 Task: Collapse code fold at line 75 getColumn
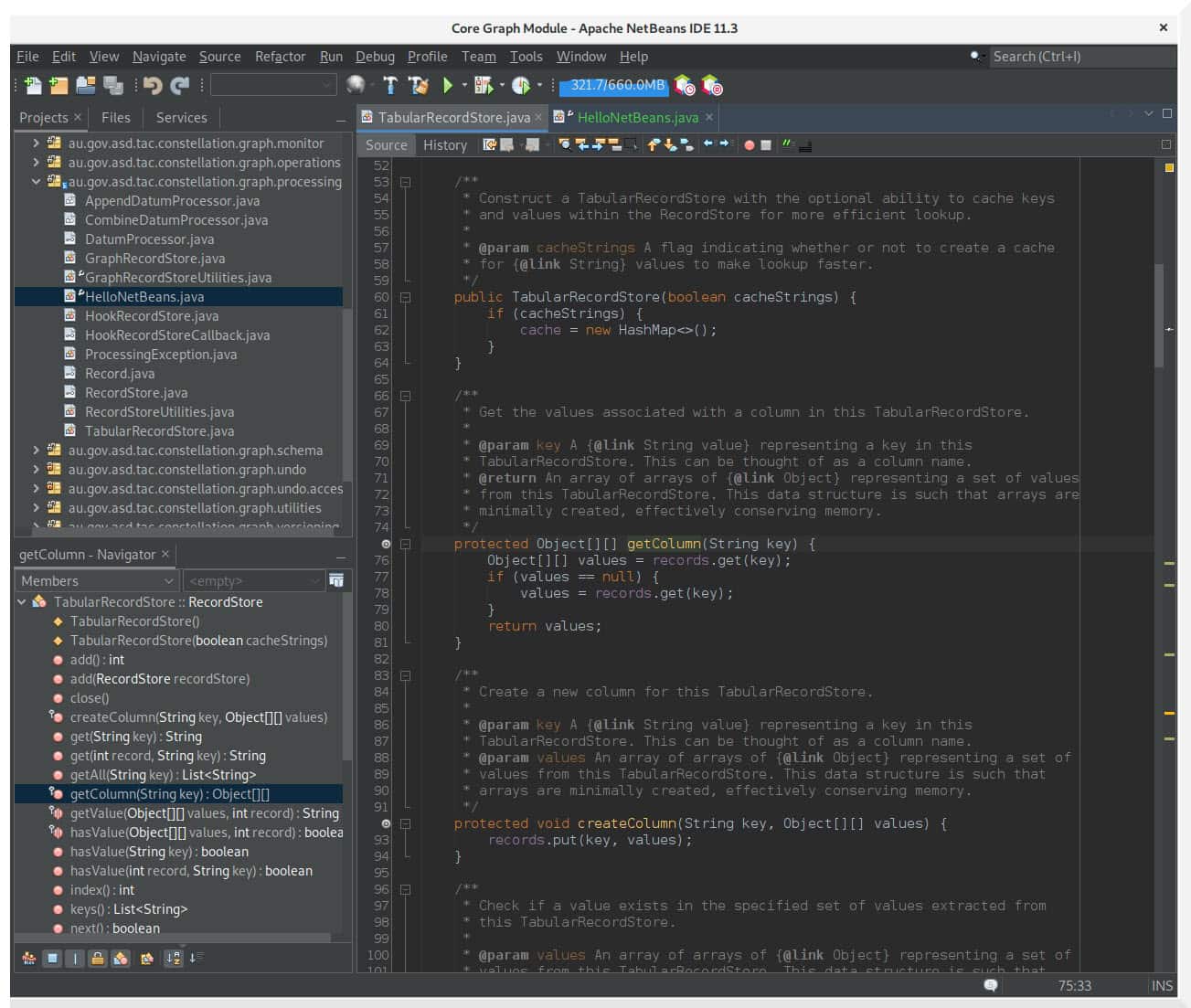pos(405,544)
